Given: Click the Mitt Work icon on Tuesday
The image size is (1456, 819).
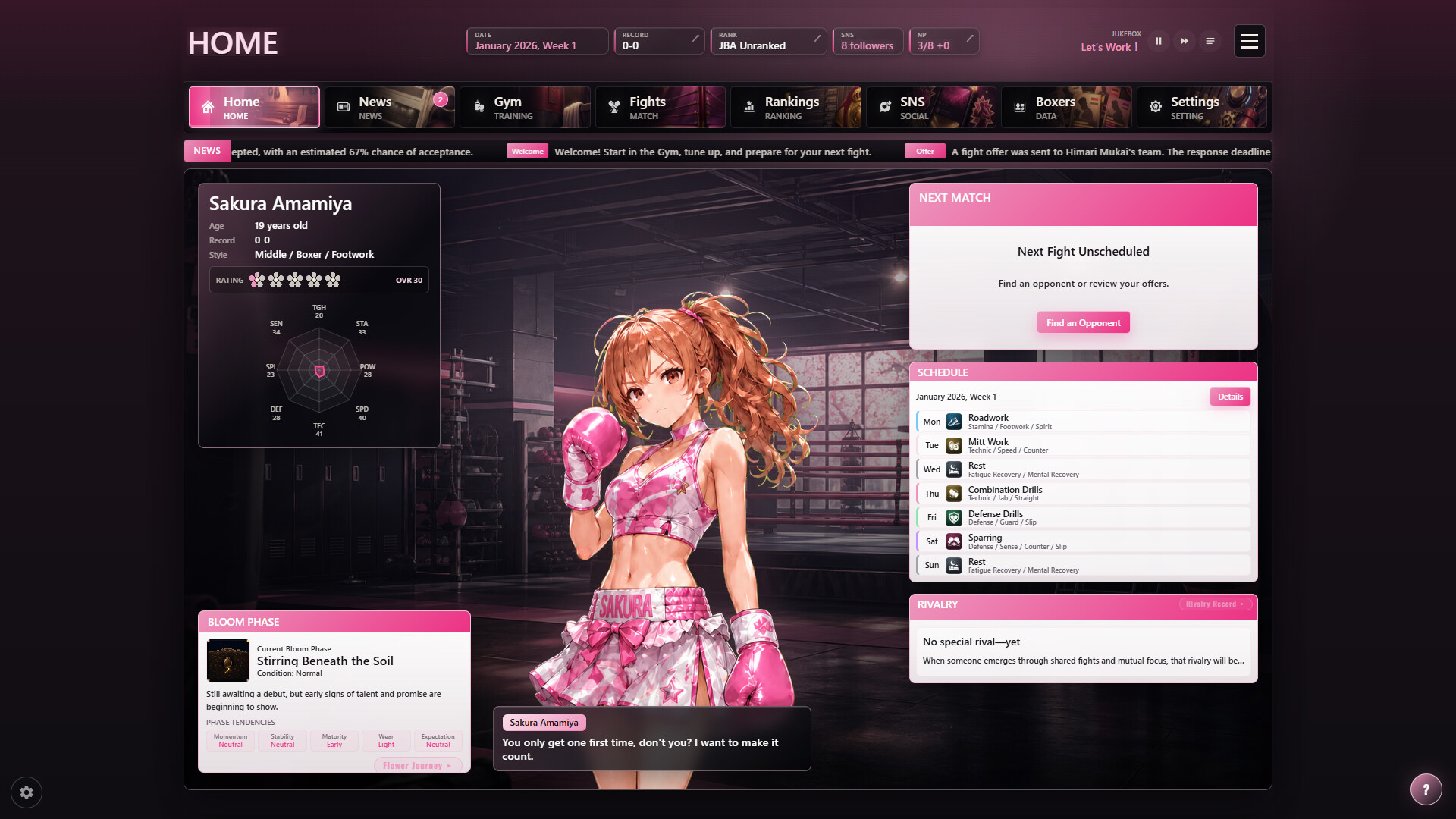Looking at the screenshot, I should (x=954, y=446).
